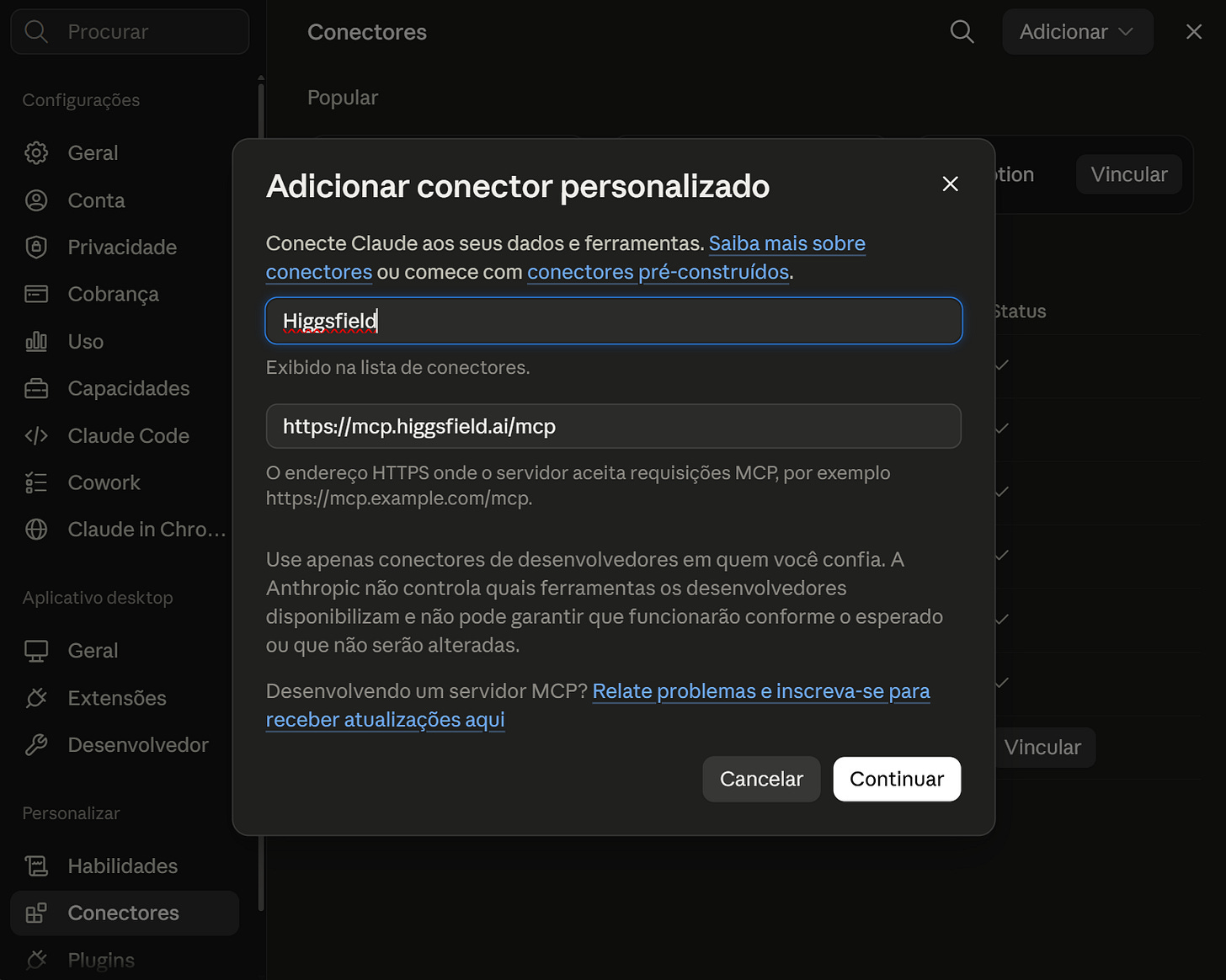Click the Uso bar chart icon
Image resolution: width=1226 pixels, height=980 pixels.
[x=36, y=341]
